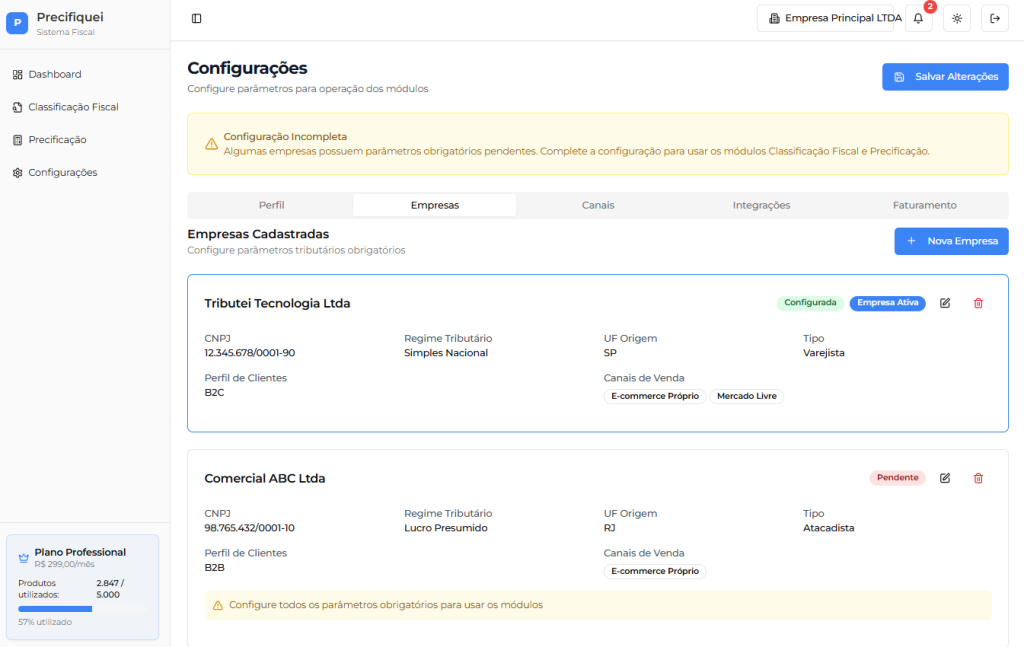Viewport: 1024px width, 647px height.
Task: Open Dashboard in the sidebar
Action: [54, 74]
